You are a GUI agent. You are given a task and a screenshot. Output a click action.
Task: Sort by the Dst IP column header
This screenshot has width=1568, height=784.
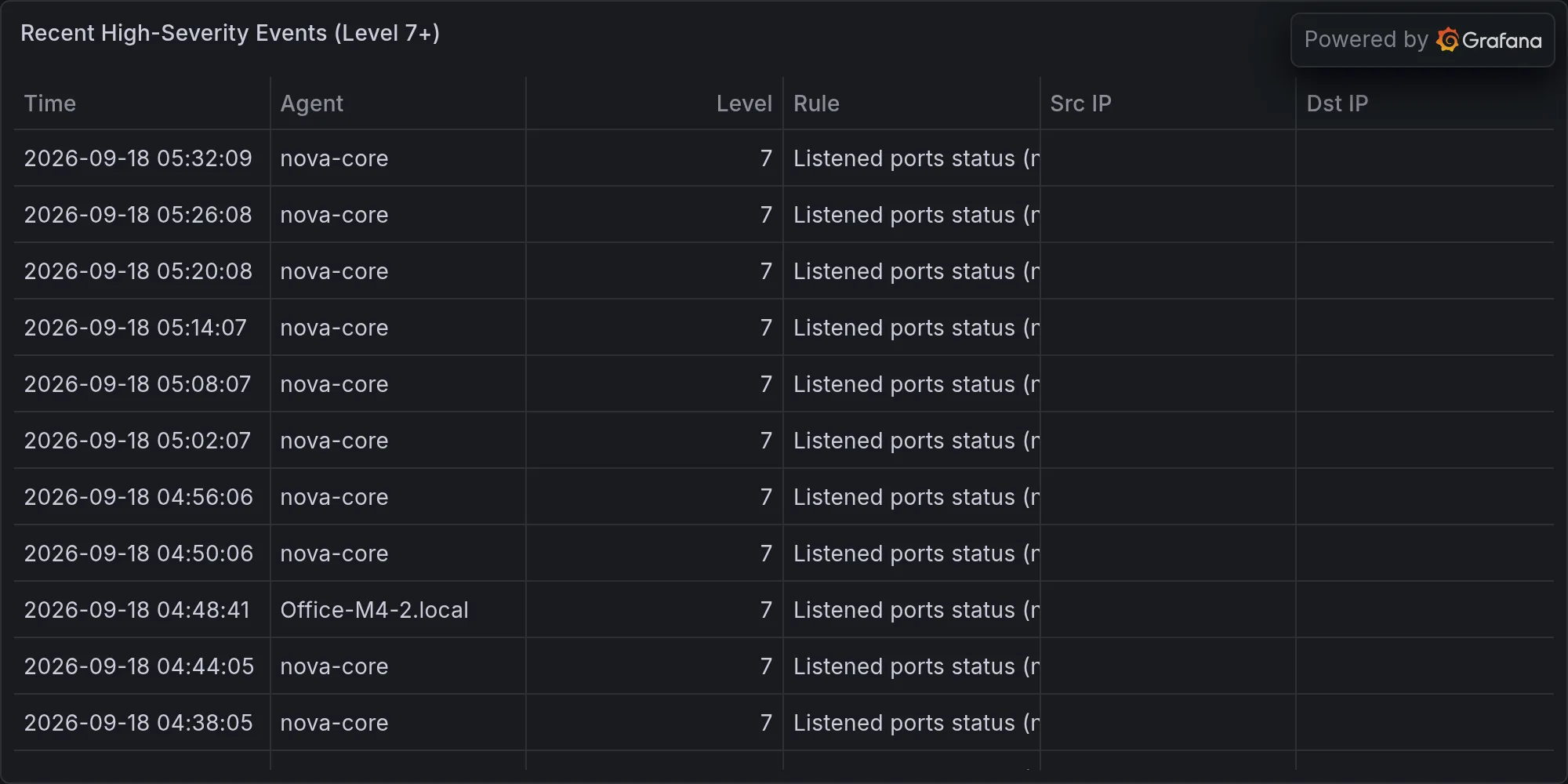[x=1338, y=103]
